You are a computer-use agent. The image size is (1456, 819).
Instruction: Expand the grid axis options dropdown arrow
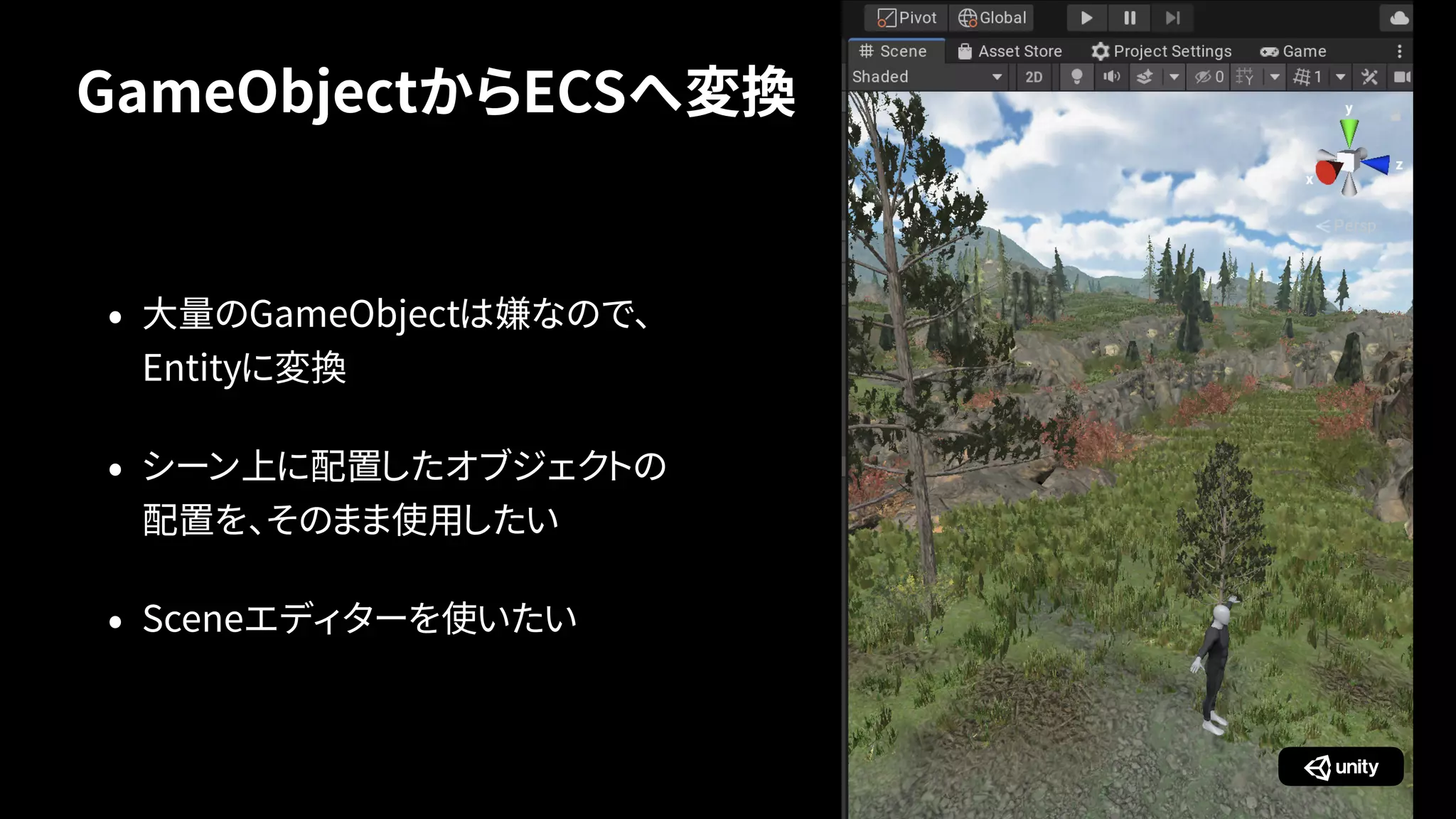1275,77
